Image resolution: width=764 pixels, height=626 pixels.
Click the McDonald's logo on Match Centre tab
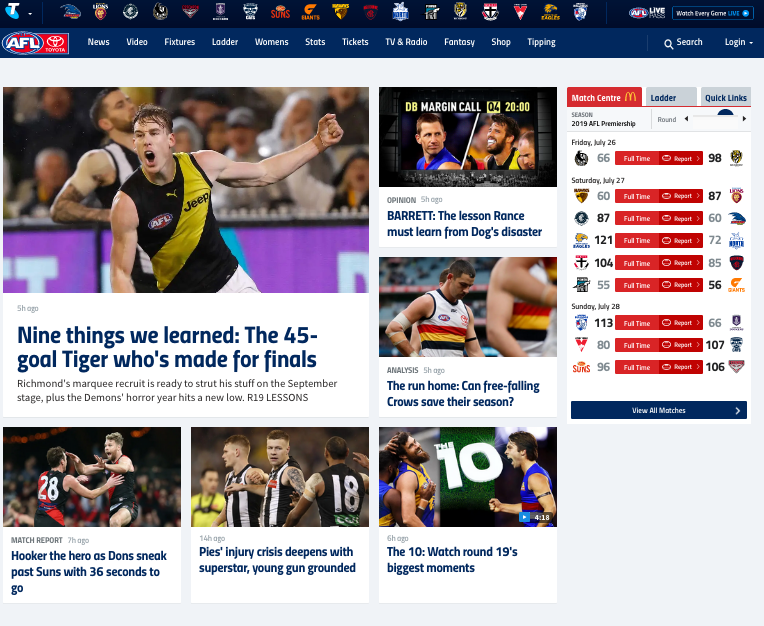(630, 97)
